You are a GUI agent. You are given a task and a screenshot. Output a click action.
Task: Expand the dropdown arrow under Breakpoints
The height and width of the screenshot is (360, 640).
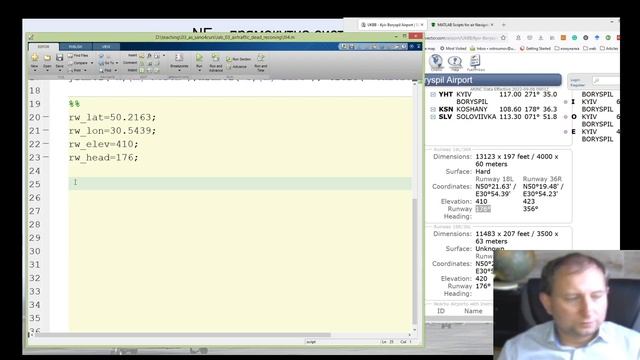[x=179, y=71]
